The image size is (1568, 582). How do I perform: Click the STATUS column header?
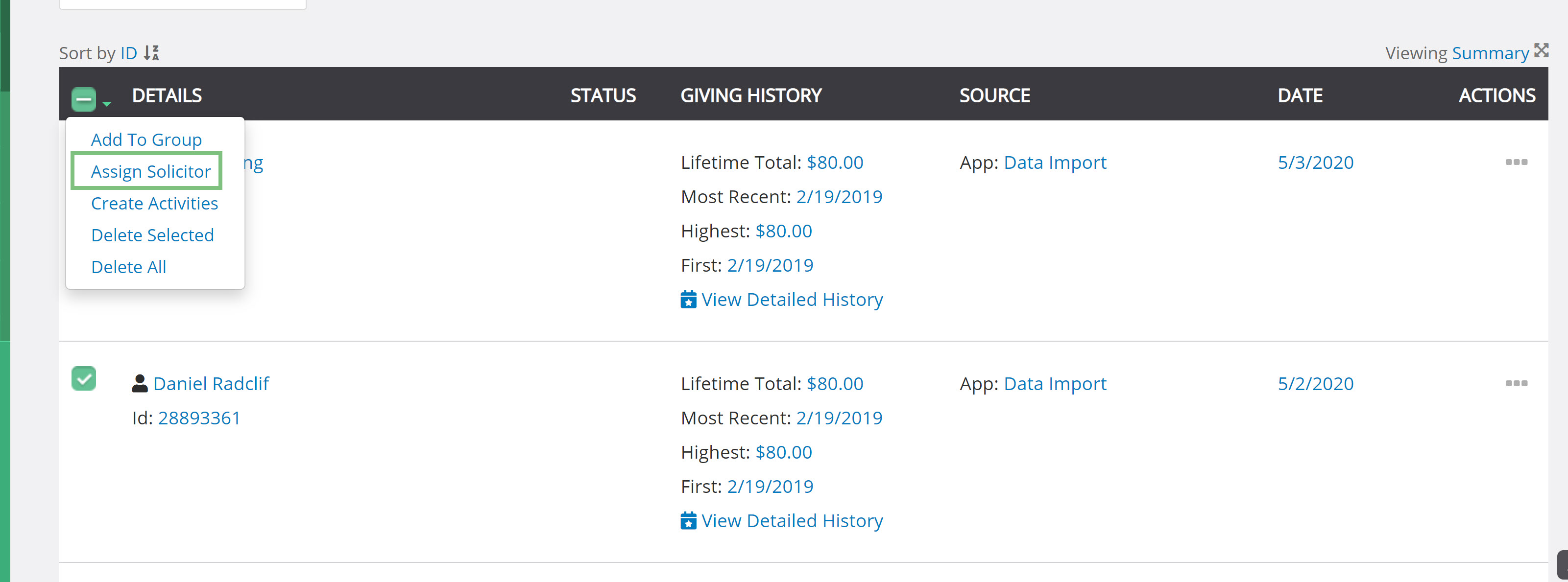603,95
